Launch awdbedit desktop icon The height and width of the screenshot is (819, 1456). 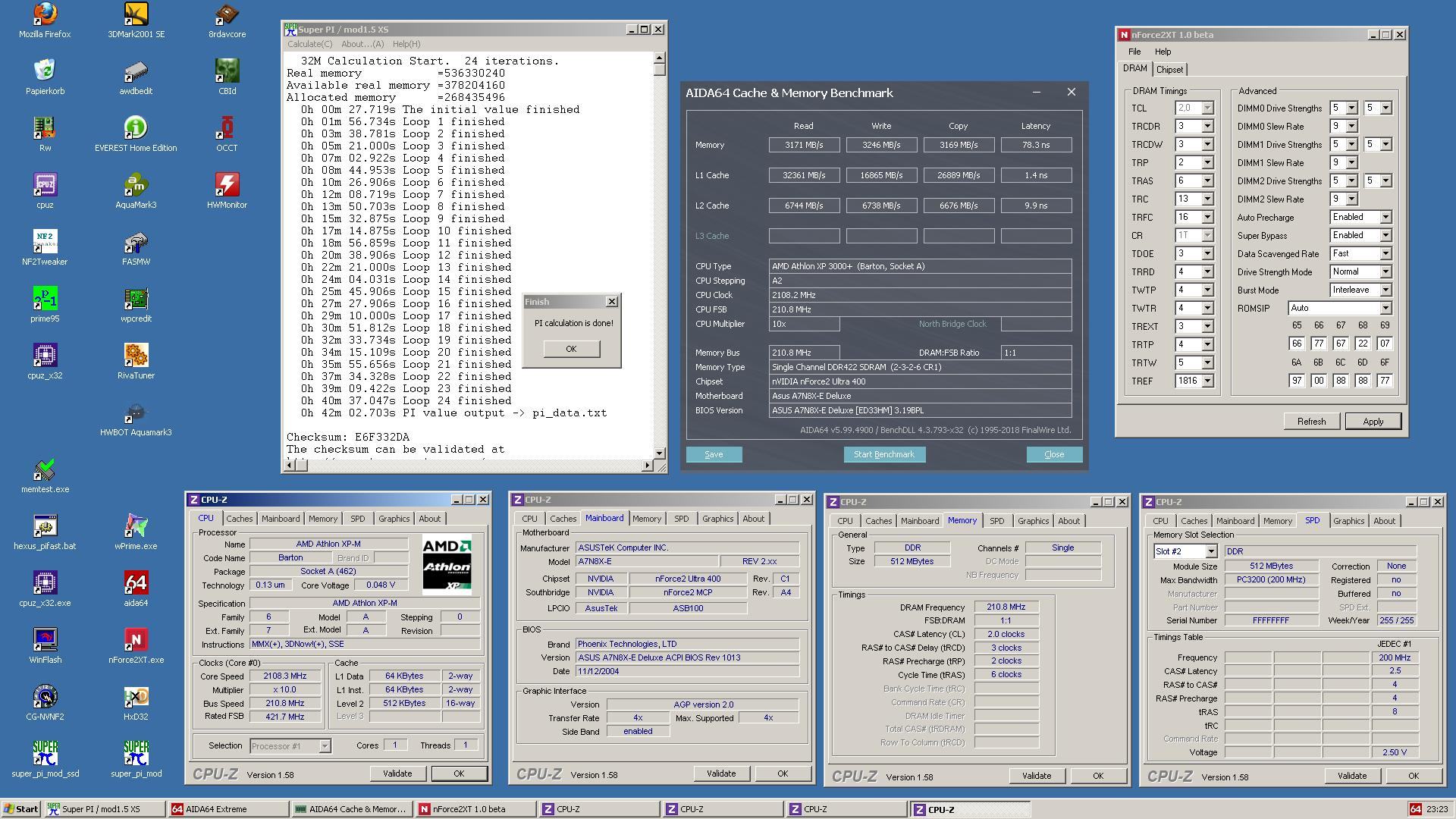136,77
